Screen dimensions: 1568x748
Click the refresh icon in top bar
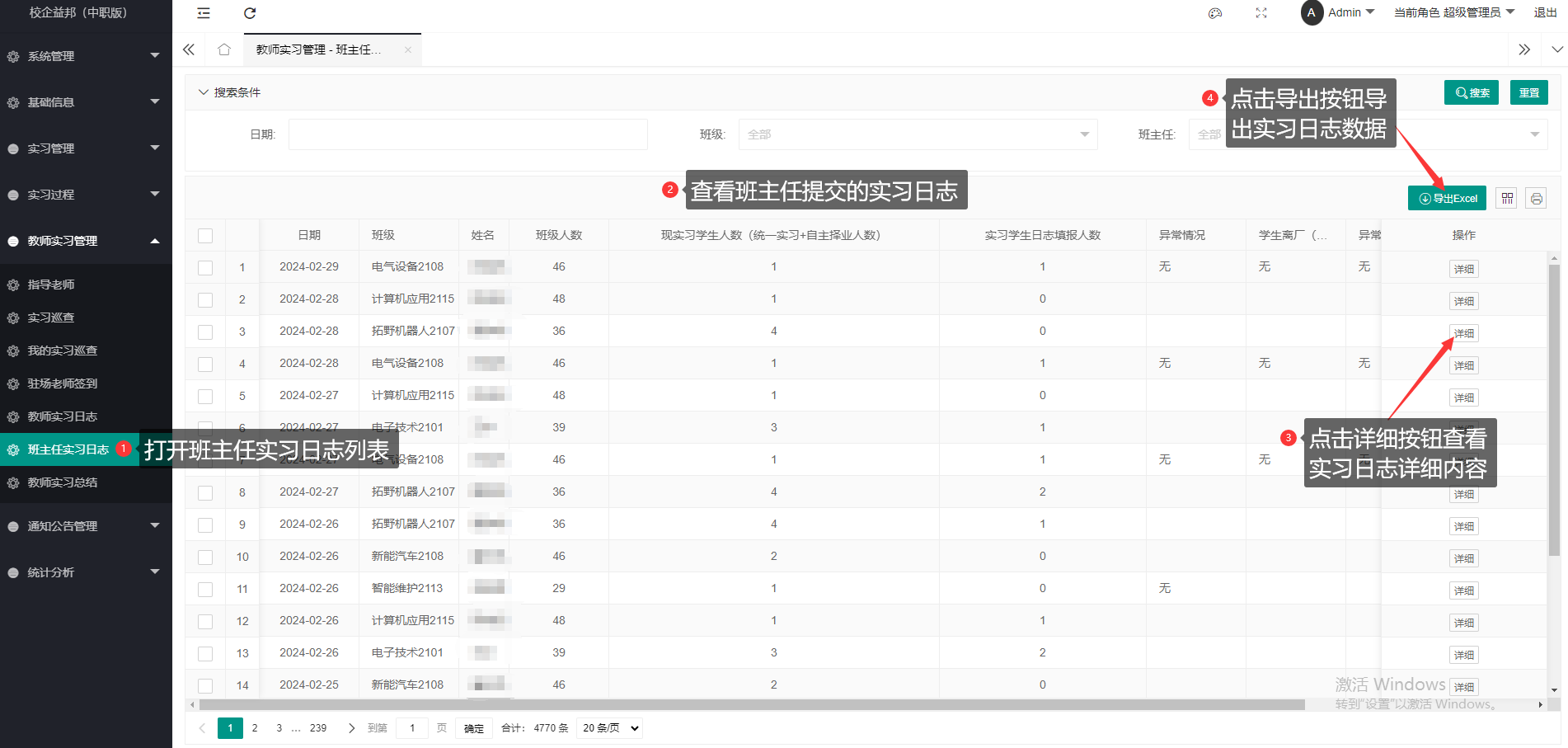[x=250, y=13]
